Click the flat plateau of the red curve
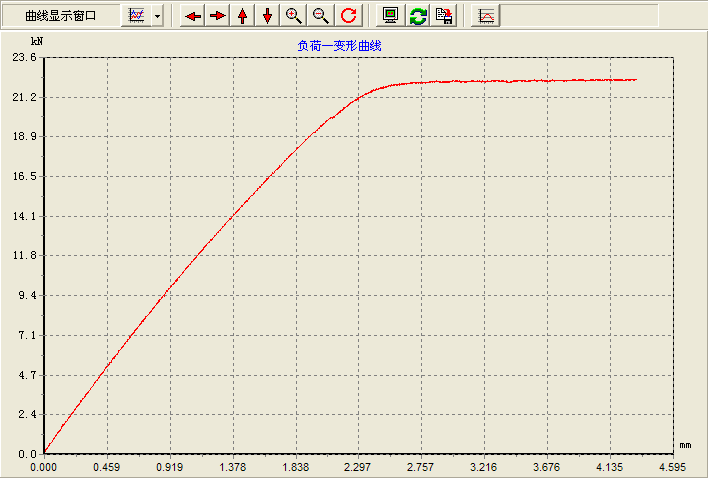Viewport: 708px width, 478px height. [519, 81]
